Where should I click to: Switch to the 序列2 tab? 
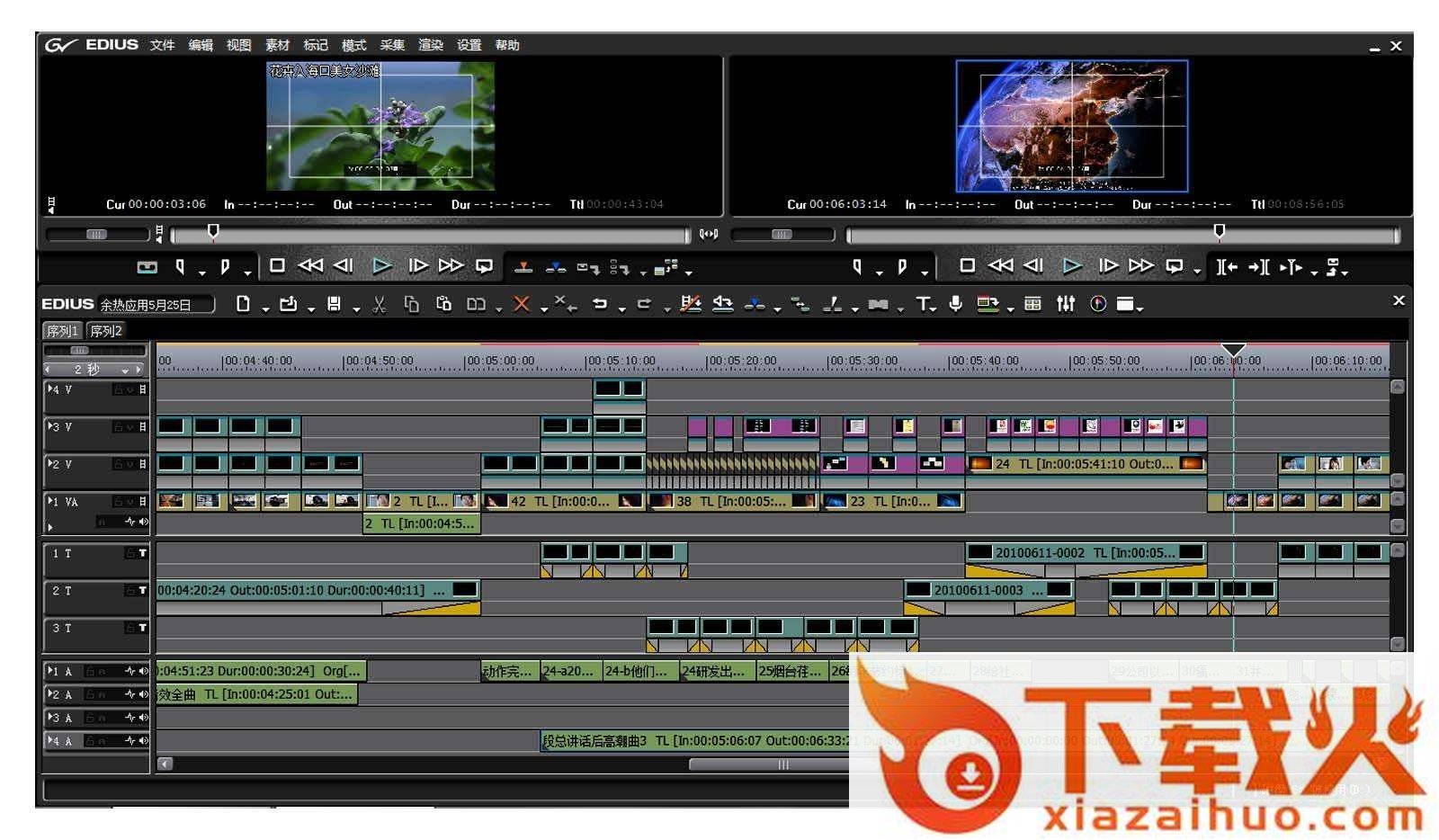tap(106, 331)
